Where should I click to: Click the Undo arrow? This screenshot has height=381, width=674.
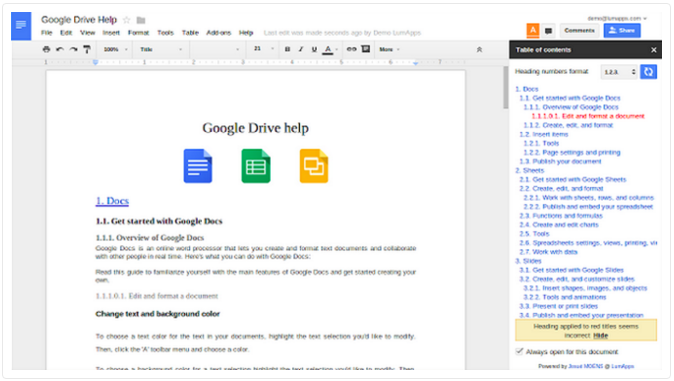pos(60,49)
